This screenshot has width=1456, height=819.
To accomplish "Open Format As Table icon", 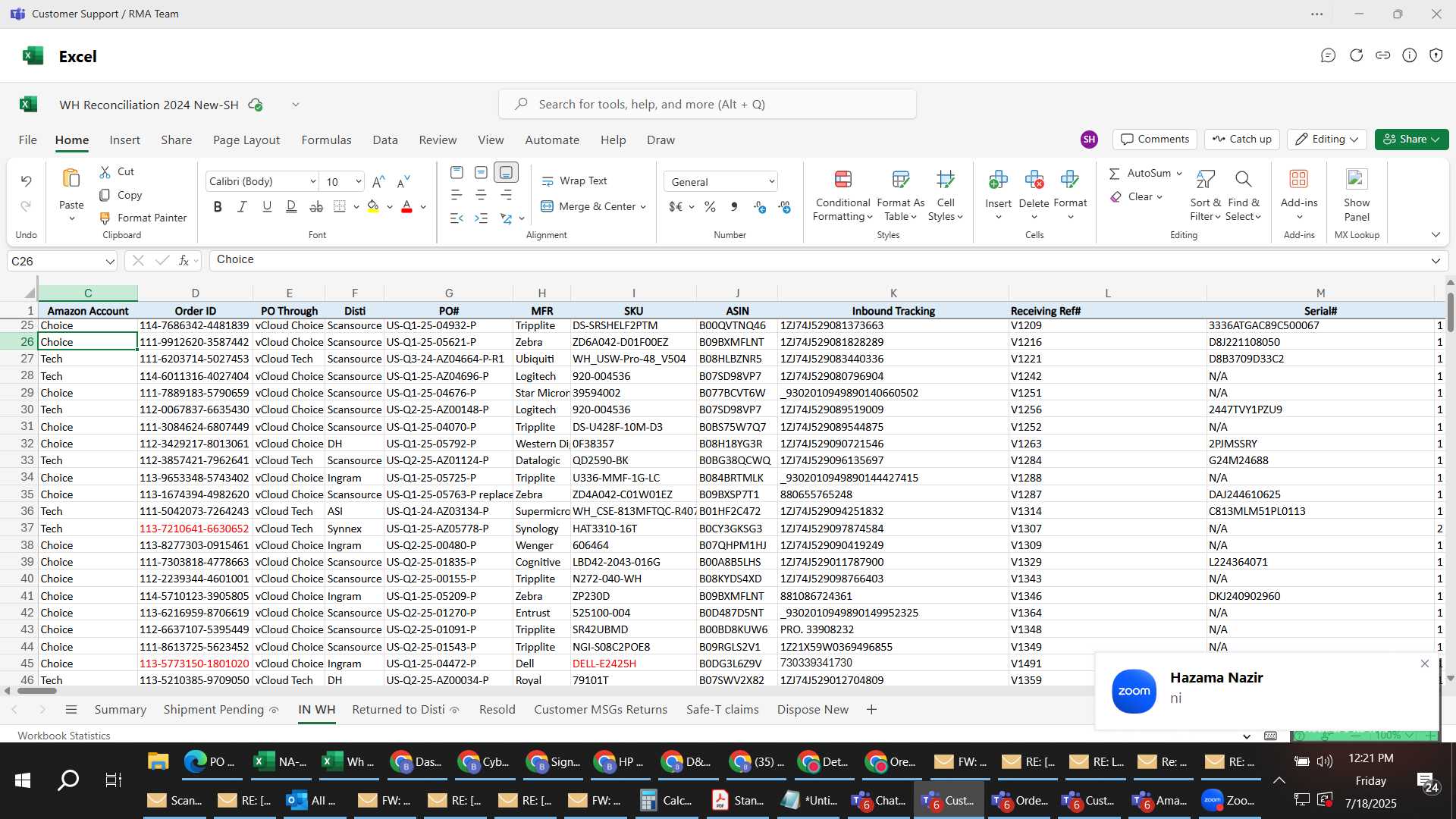I will tap(900, 179).
